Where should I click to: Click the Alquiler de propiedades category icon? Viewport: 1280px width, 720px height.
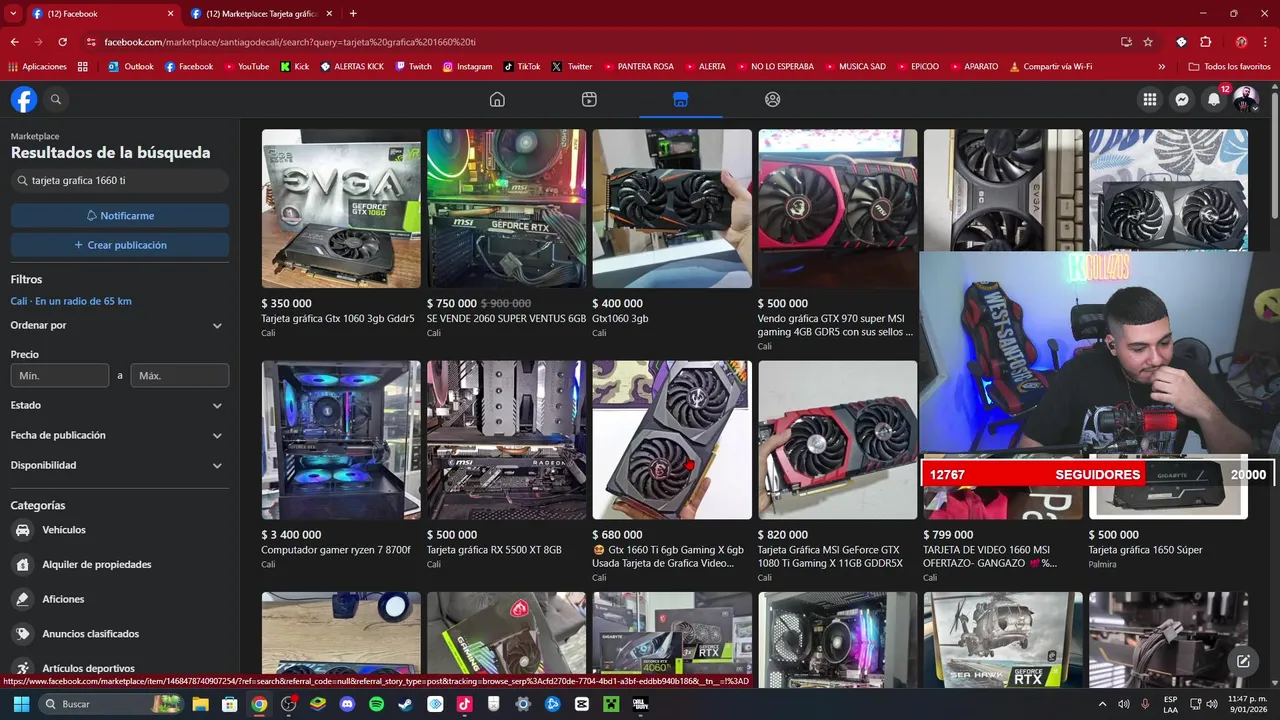[x=22, y=564]
